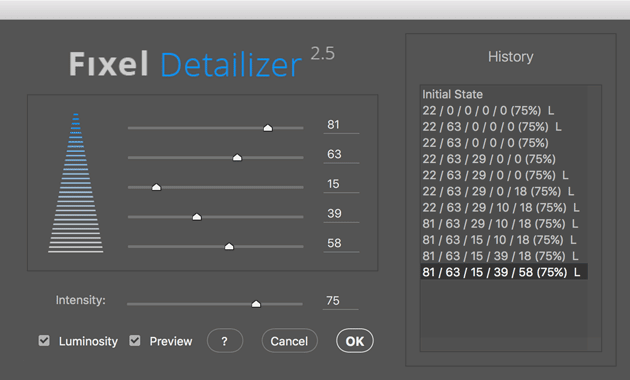Select history entry 22 / 63 / 0 / 0 / 0 (75%) without L

click(x=504, y=143)
